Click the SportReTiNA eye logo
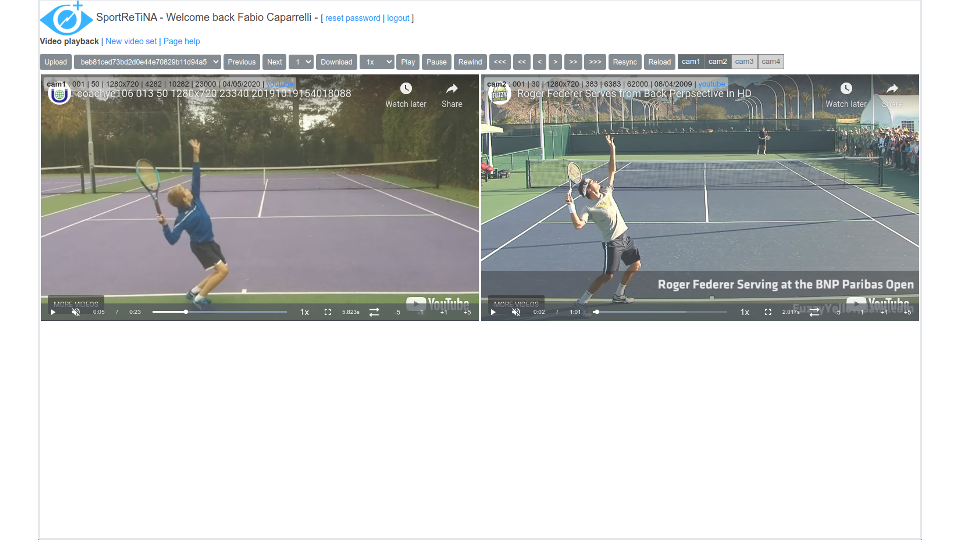The image size is (960, 540). click(x=66, y=18)
